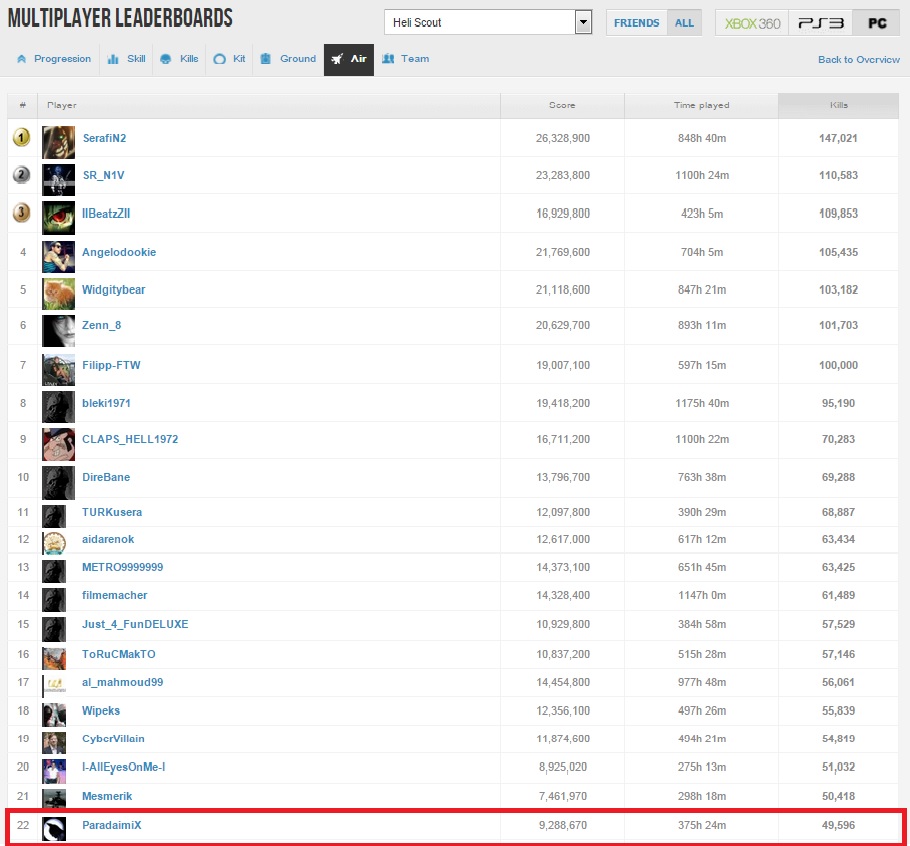The image size is (910, 846).
Task: Sort by Time played column header
Action: 701,105
